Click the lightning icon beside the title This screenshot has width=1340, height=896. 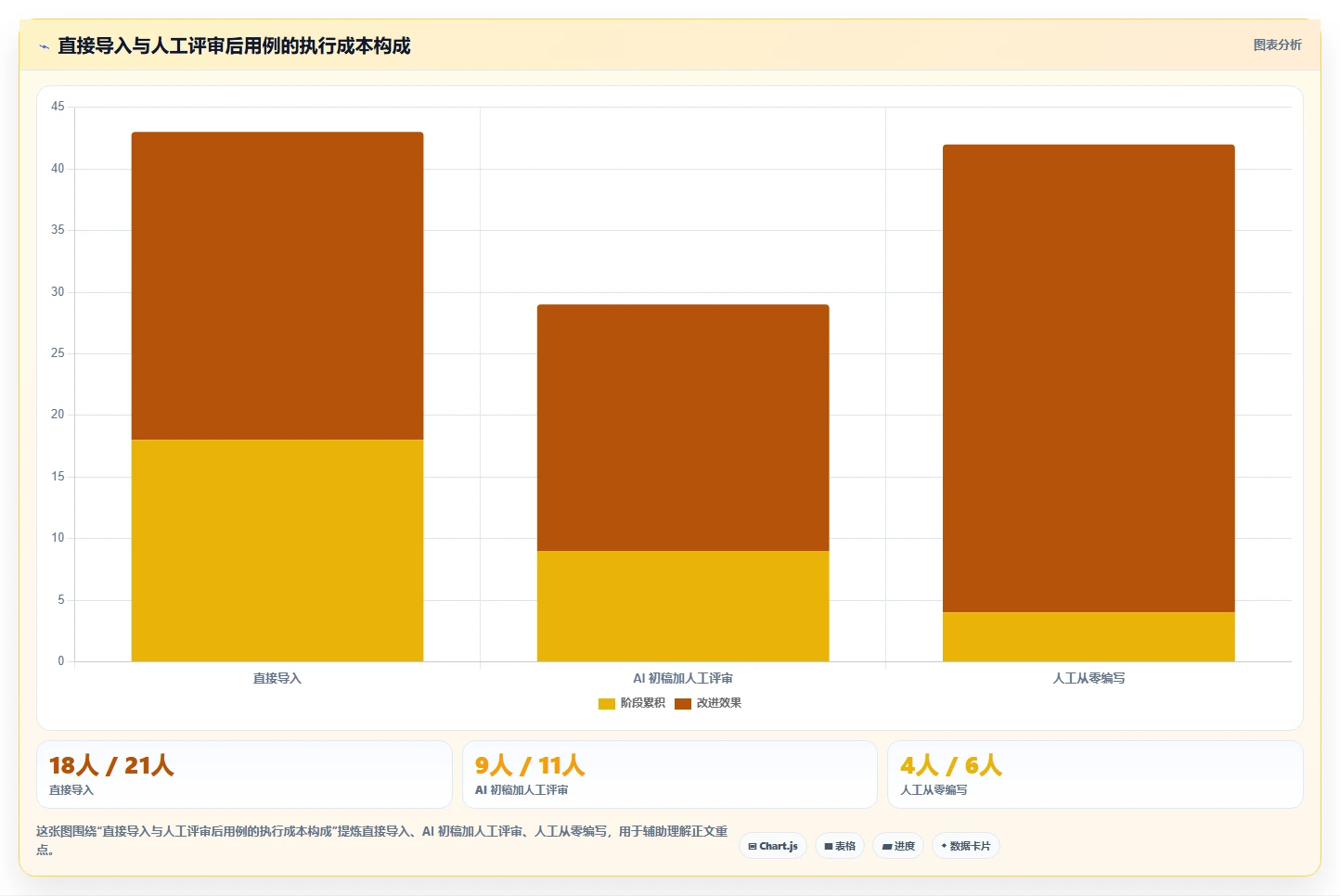pyautogui.click(x=44, y=46)
